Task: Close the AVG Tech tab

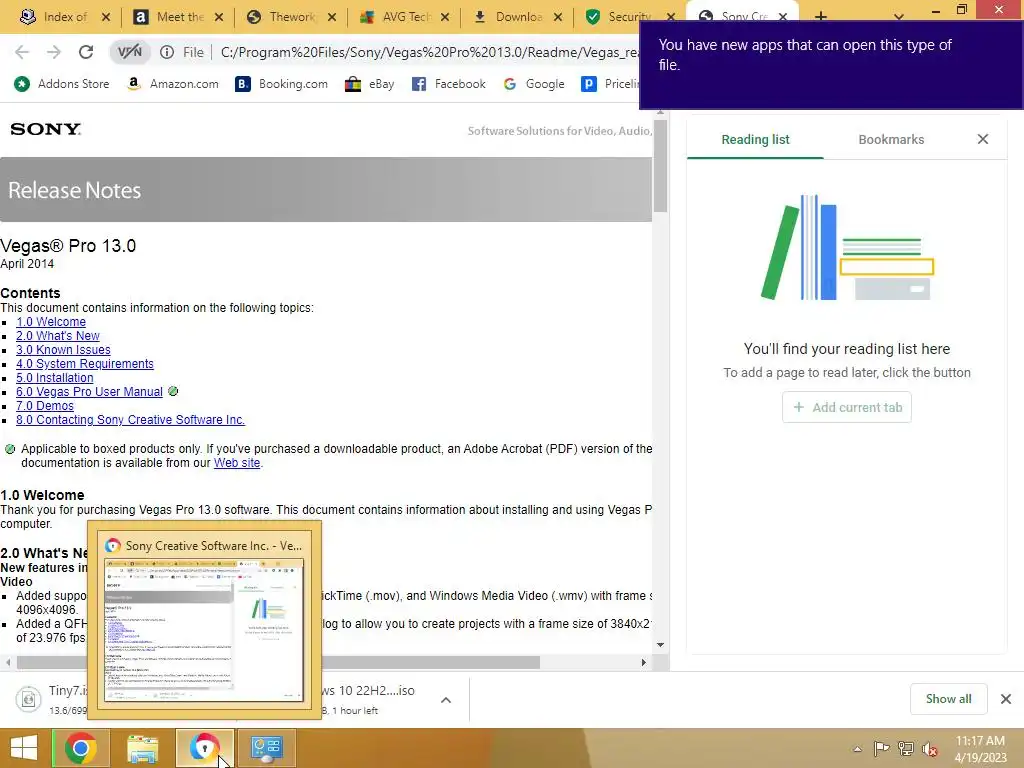Action: (x=445, y=17)
